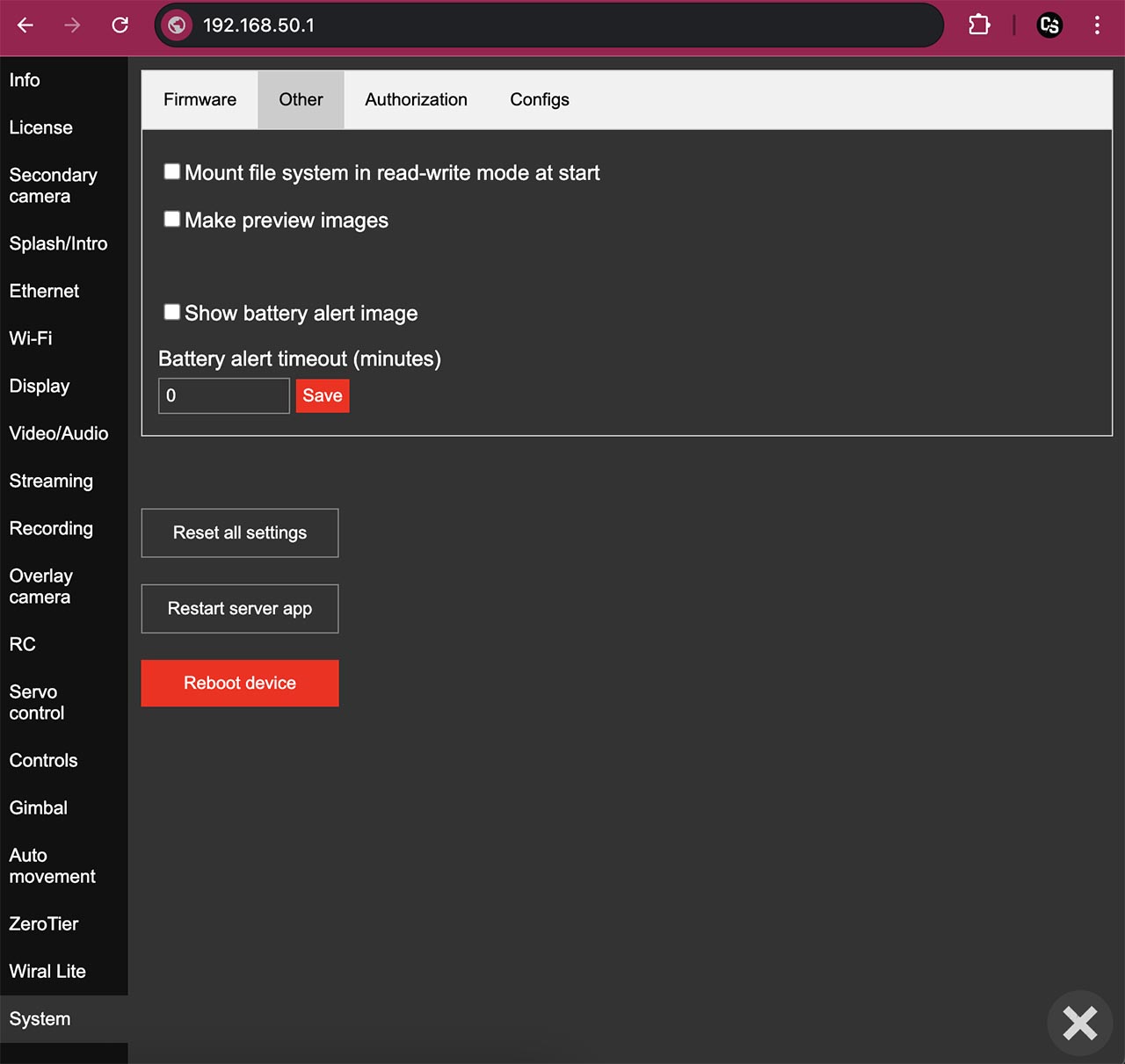Click Reset all settings button
The height and width of the screenshot is (1064, 1125).
coord(240,533)
